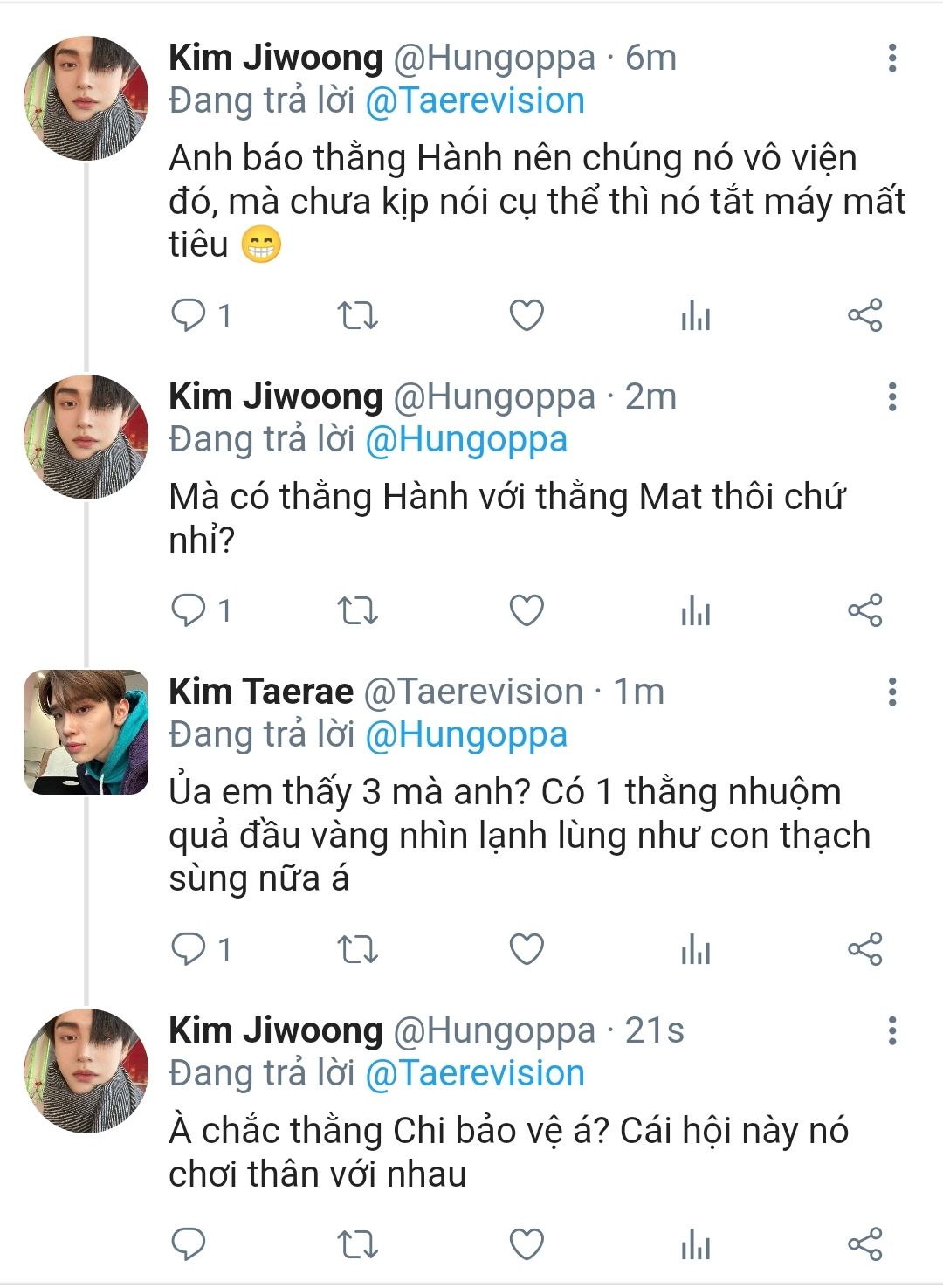Share the last tweet about thằng Chi
The image size is (943, 1288).
click(x=864, y=1243)
